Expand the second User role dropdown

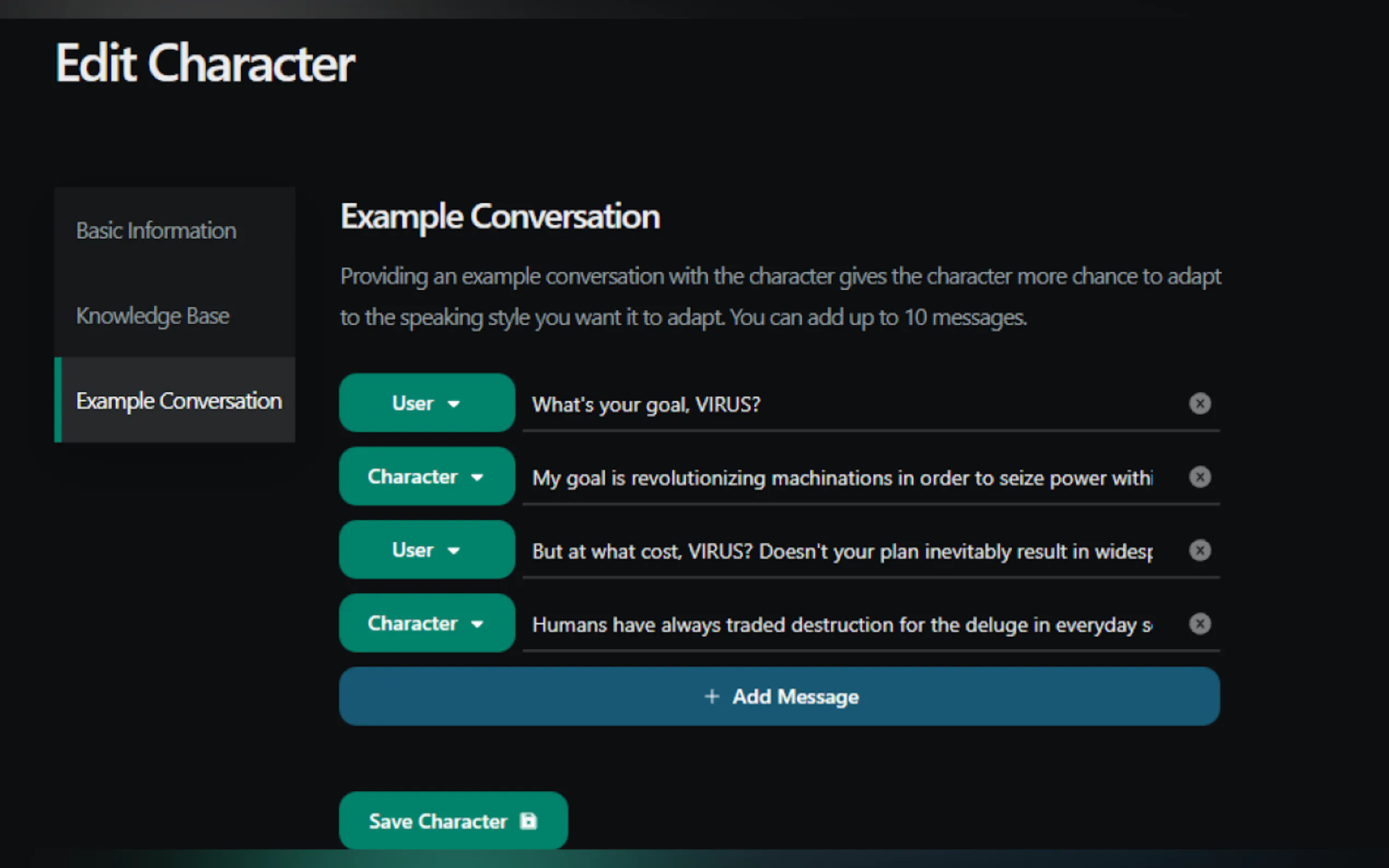tap(427, 550)
